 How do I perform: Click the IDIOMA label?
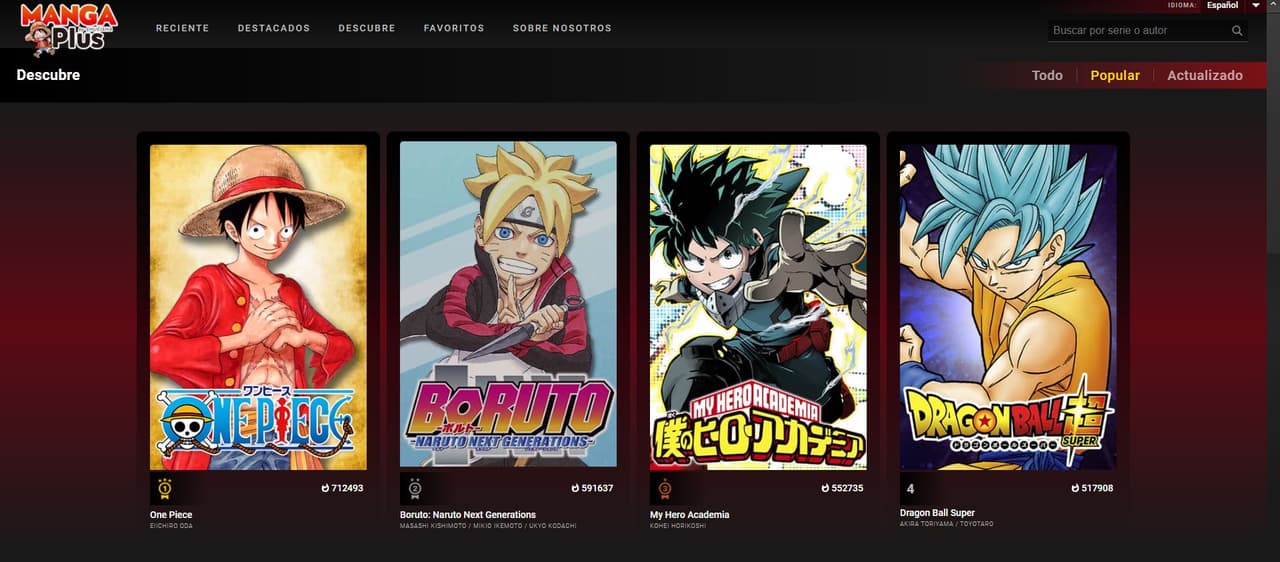coord(1182,5)
